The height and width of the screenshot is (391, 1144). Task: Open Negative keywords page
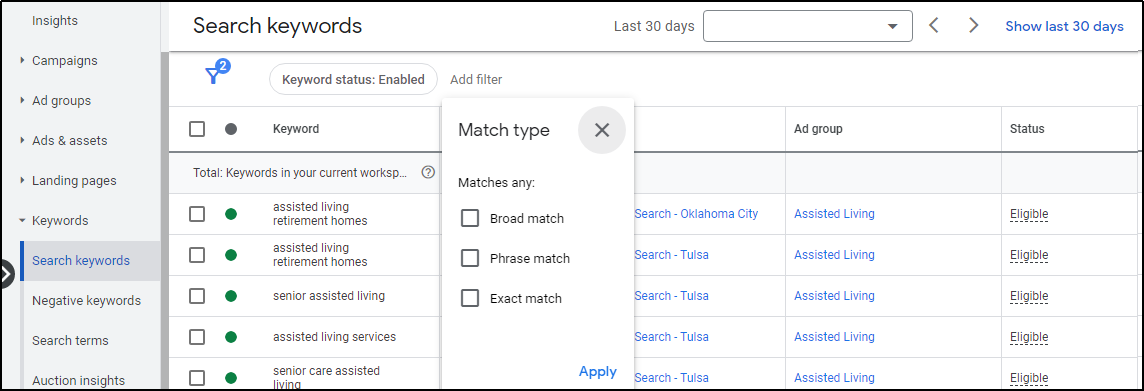tap(86, 301)
